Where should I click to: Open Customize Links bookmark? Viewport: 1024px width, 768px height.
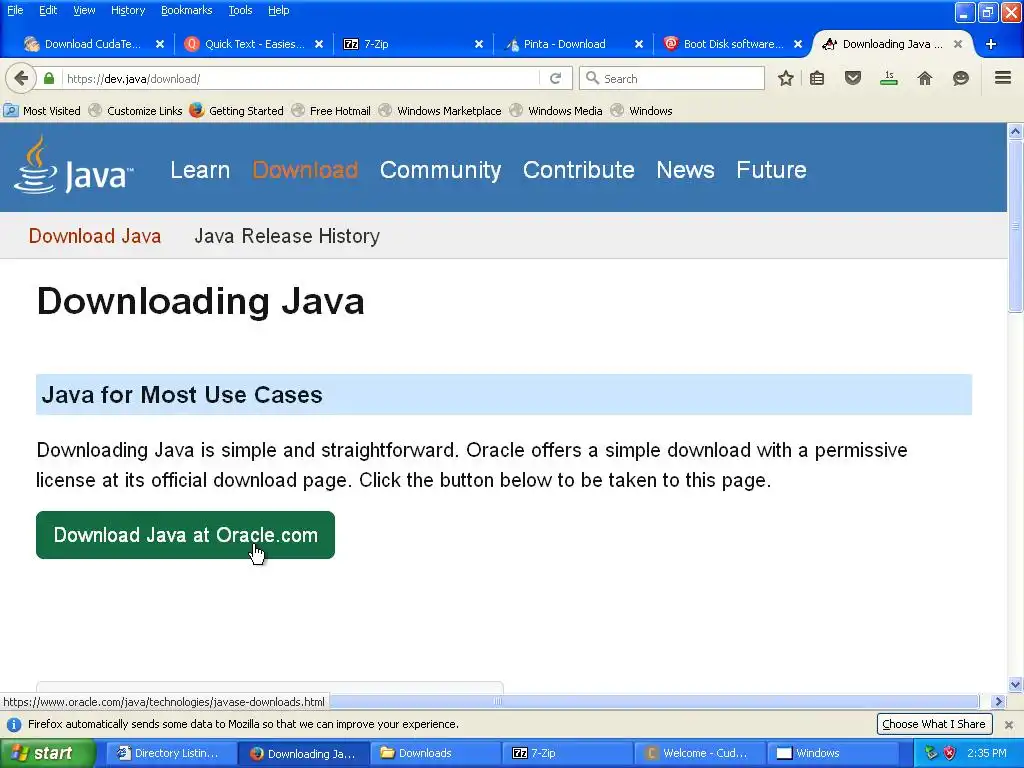tap(135, 111)
